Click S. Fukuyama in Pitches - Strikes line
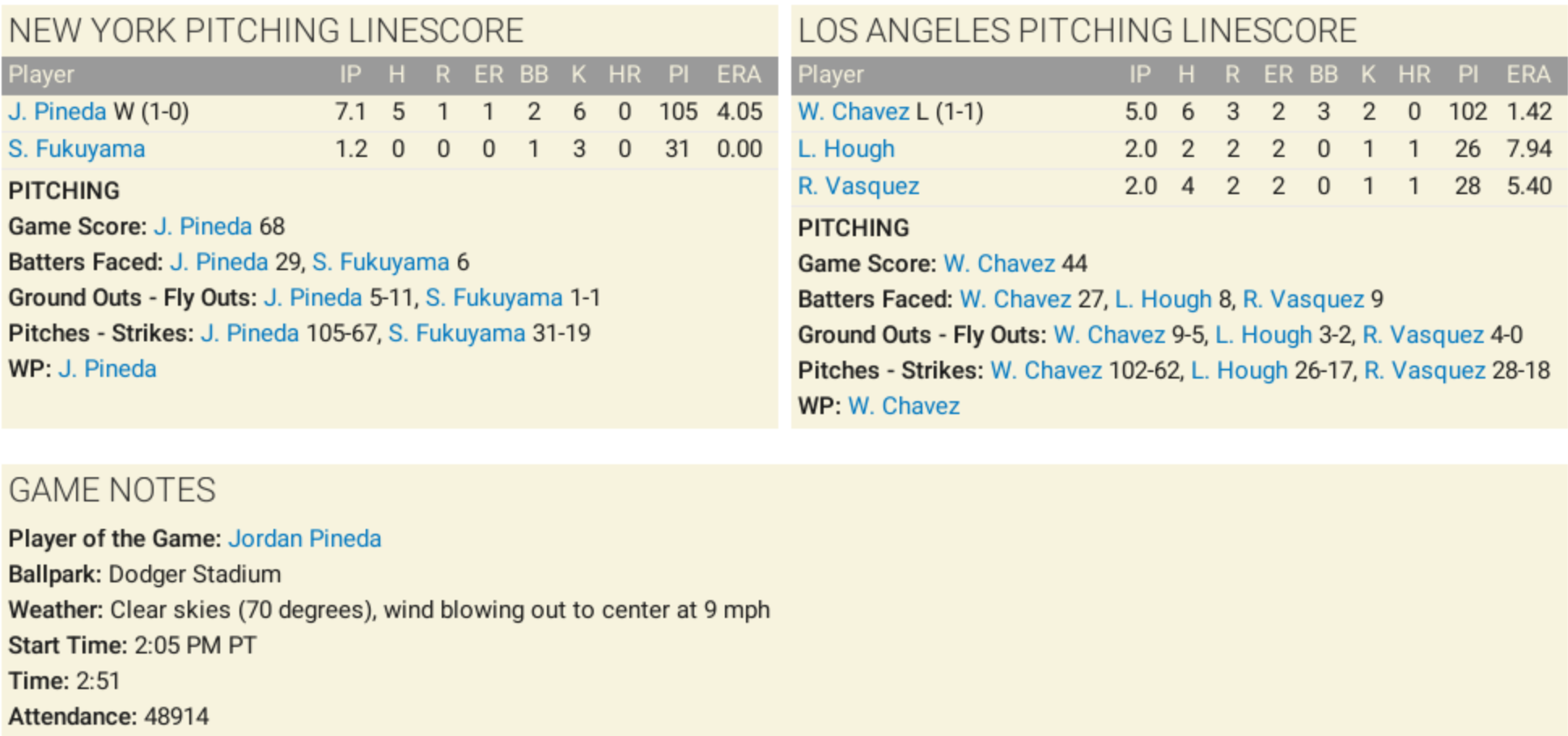Screen dimensions: 1568x736 pyautogui.click(x=456, y=333)
